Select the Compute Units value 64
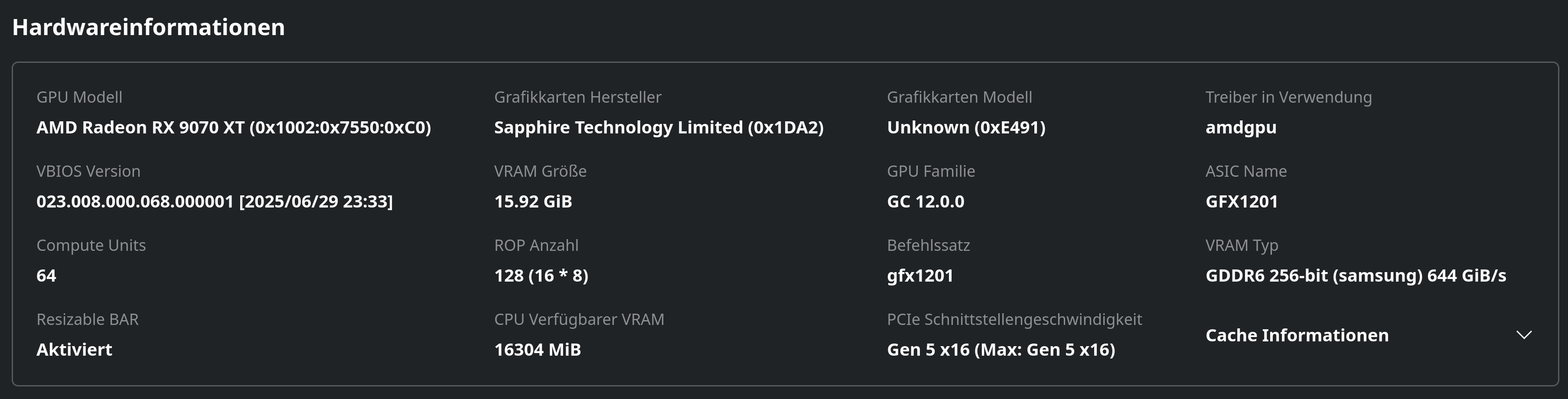This screenshot has width=1568, height=399. 46,276
